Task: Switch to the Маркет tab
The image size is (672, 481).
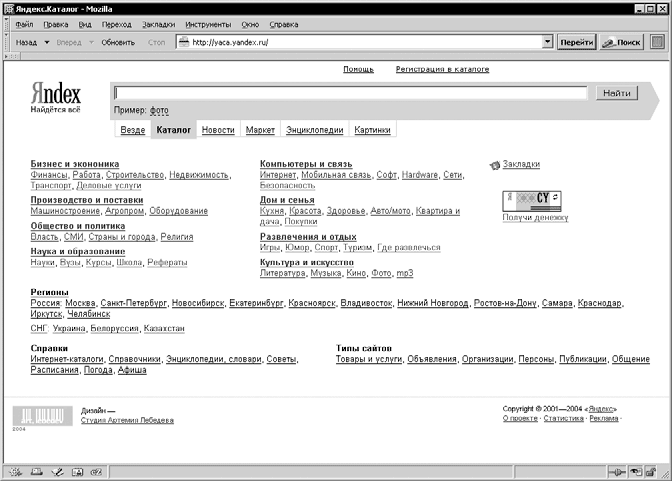Action: 260,130
